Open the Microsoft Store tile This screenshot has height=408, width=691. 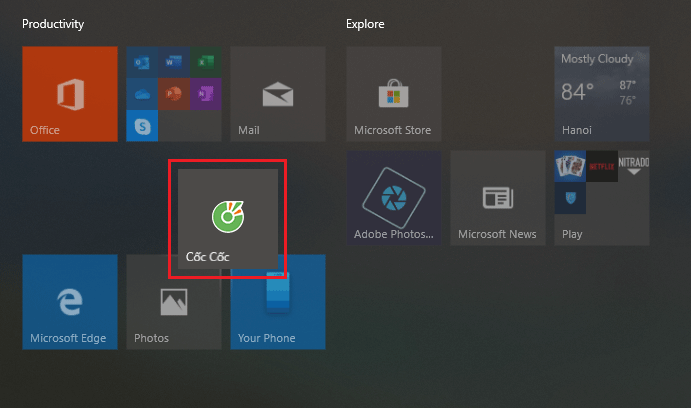(394, 94)
